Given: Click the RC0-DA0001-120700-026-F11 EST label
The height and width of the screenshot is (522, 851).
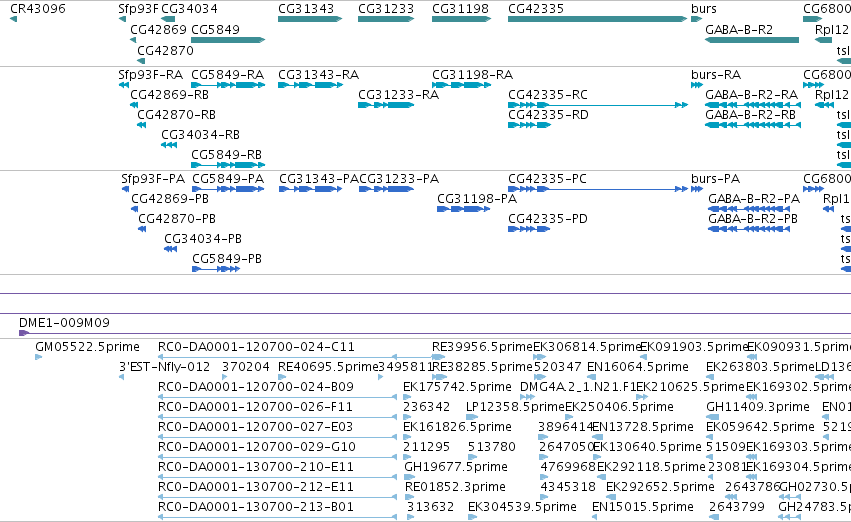Looking at the screenshot, I should [x=255, y=407].
